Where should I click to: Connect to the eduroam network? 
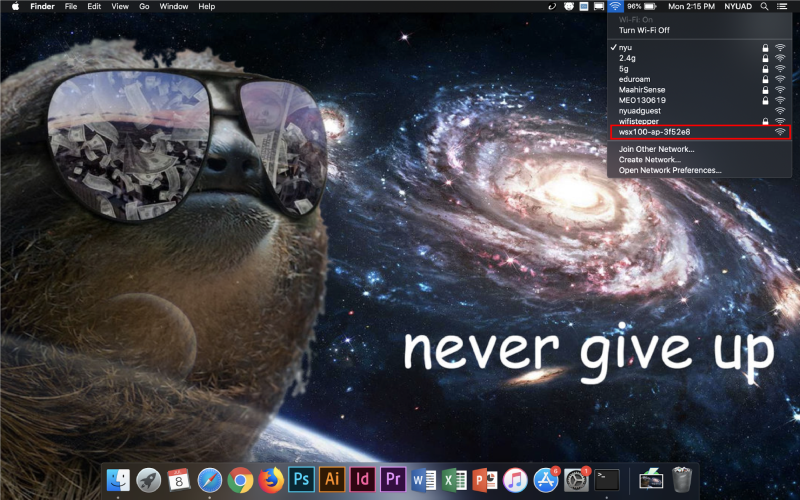click(x=699, y=79)
